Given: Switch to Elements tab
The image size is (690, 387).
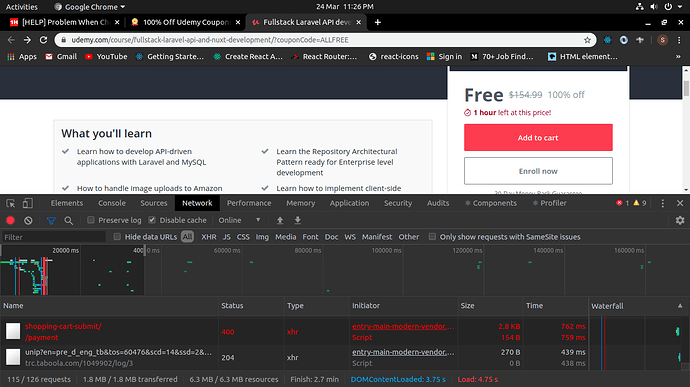Looking at the screenshot, I should [66, 203].
